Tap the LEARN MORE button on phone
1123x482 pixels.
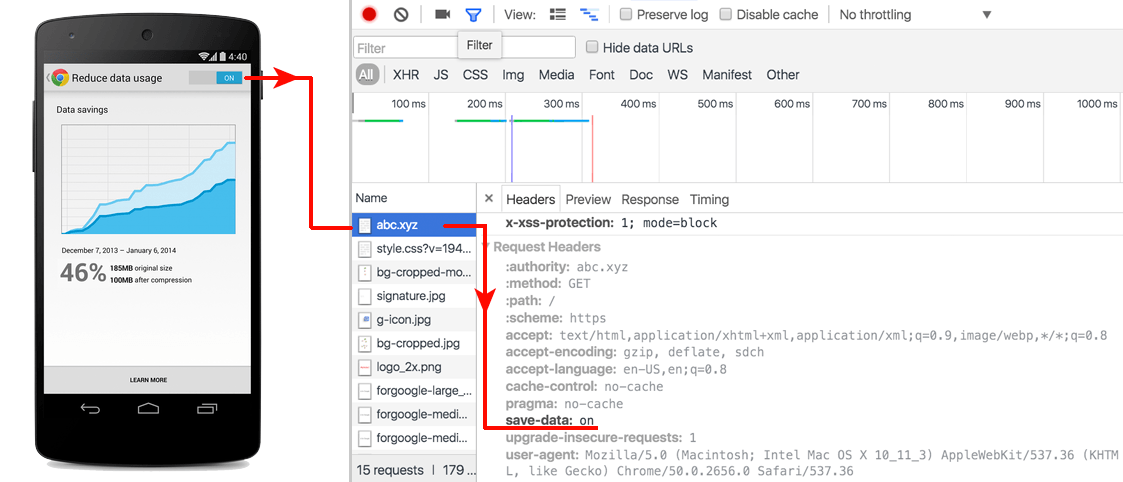click(148, 380)
